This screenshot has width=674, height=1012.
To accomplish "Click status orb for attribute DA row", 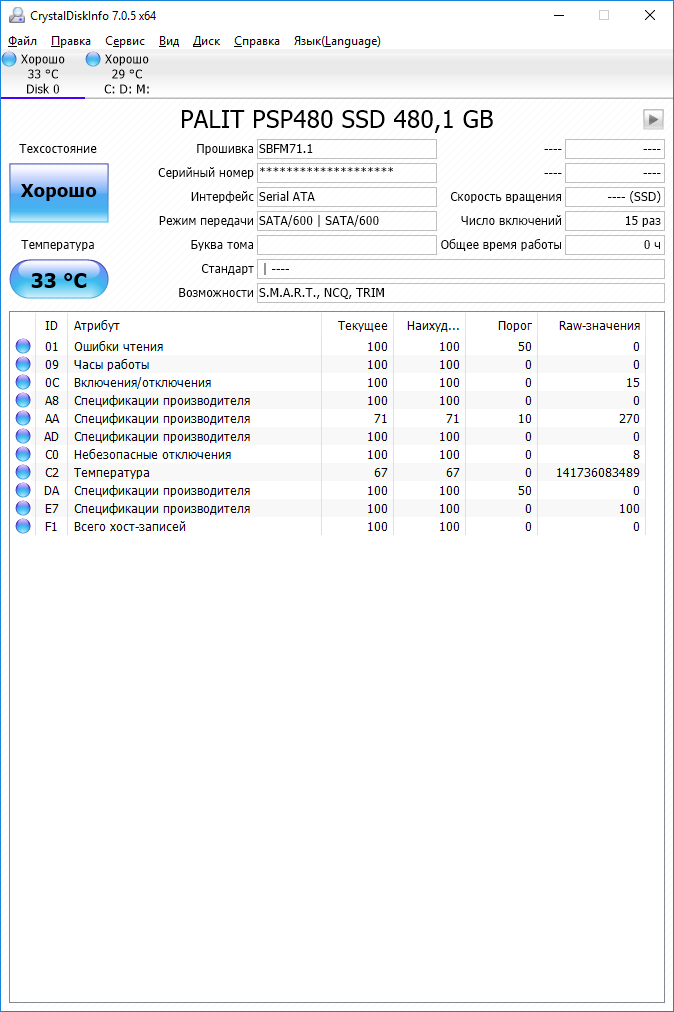I will pyautogui.click(x=23, y=491).
